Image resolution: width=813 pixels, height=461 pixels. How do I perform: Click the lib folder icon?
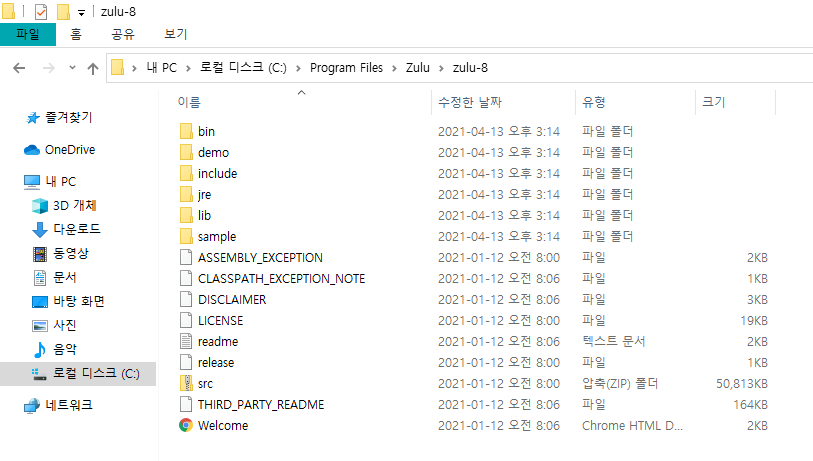[186, 215]
